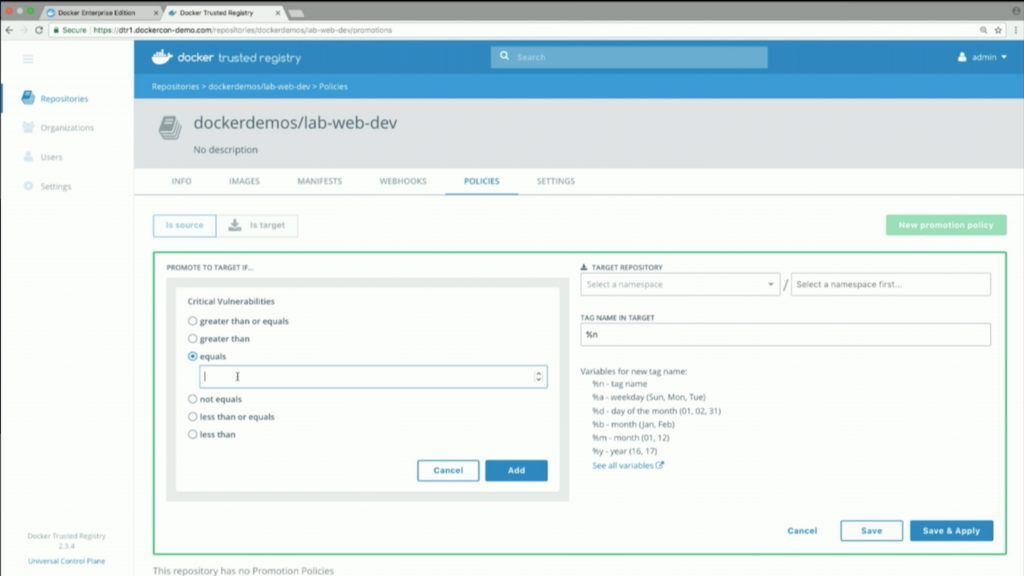
Task: Click the browser reload icon
Action: 39,30
